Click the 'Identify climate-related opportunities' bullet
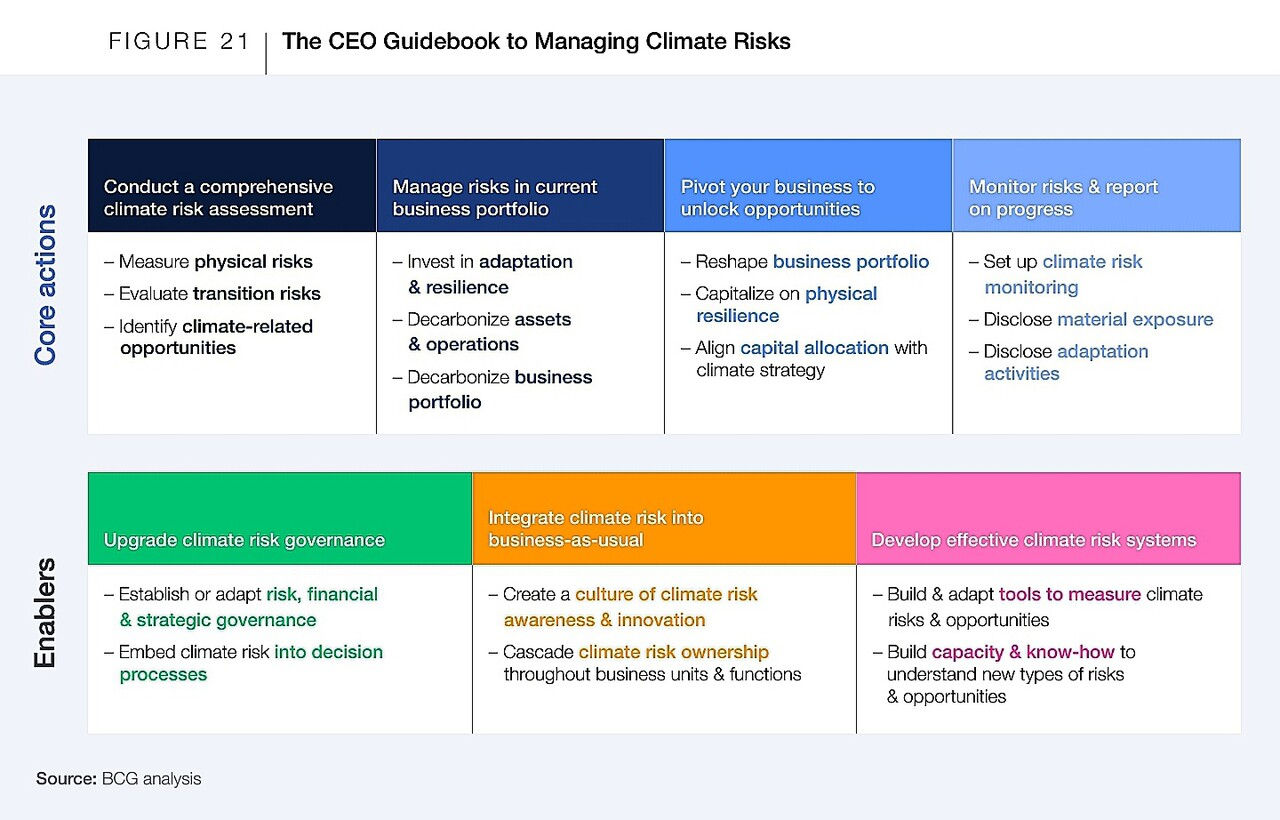The width and height of the screenshot is (1280, 820). pyautogui.click(x=214, y=337)
